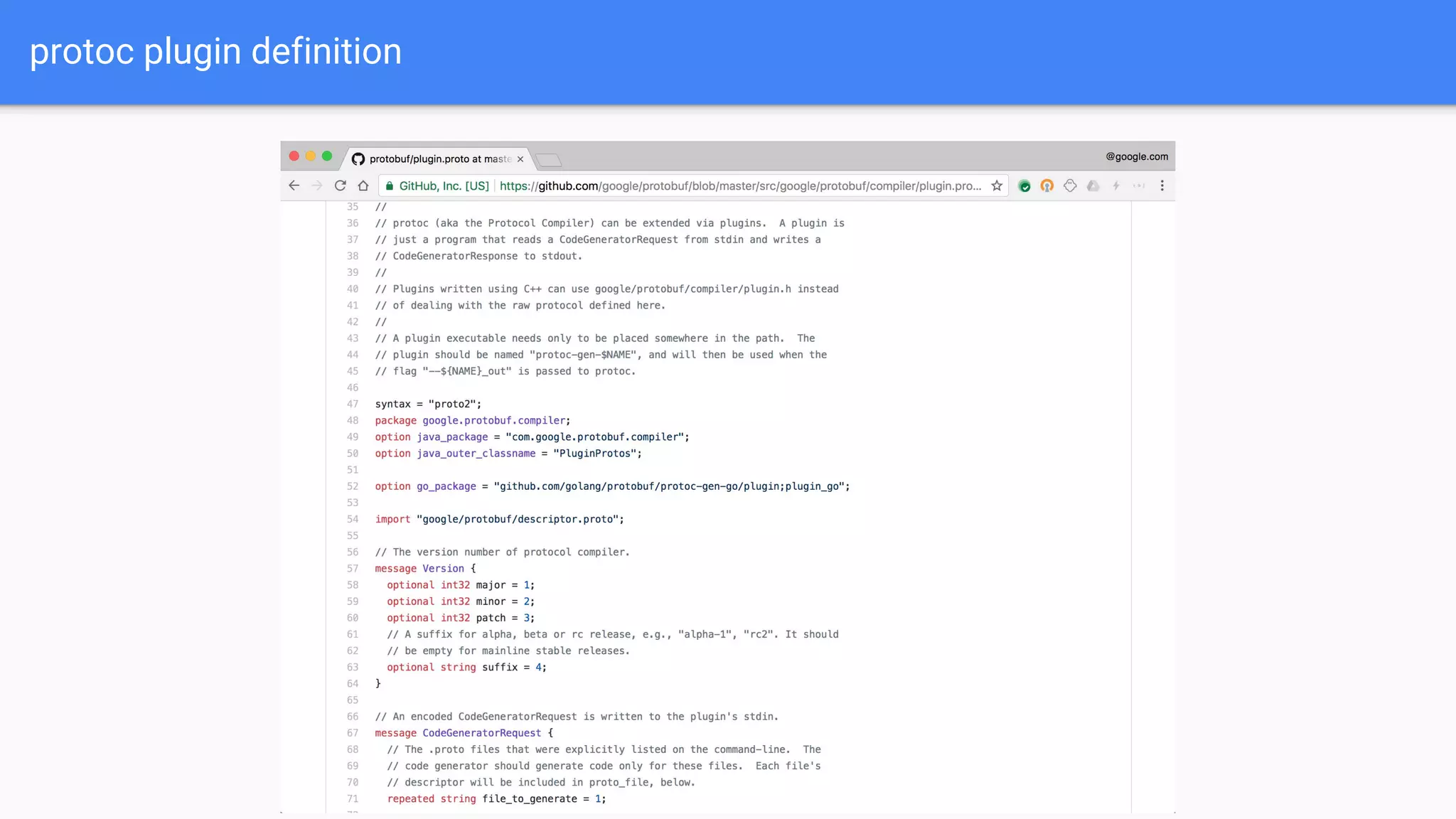Open the Ghostery ghost extension
1456x819 pixels.
pos(1070,186)
